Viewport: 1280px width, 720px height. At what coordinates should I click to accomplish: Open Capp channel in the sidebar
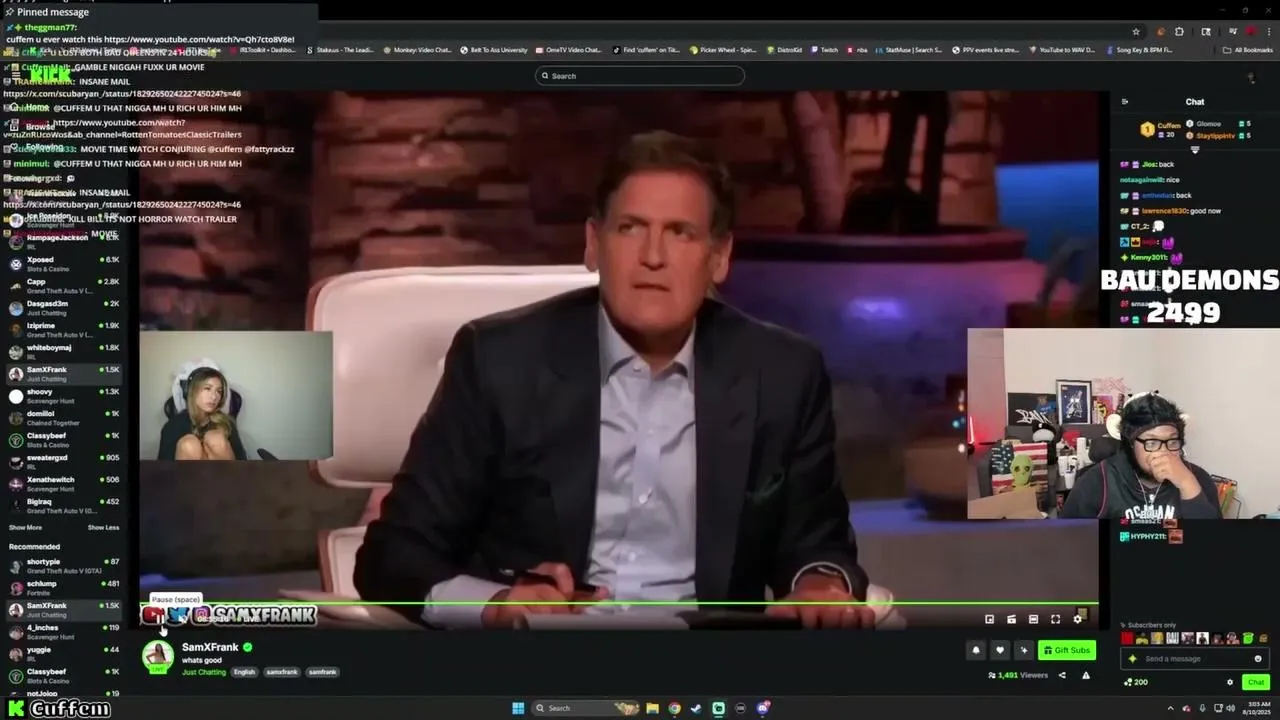tap(62, 285)
